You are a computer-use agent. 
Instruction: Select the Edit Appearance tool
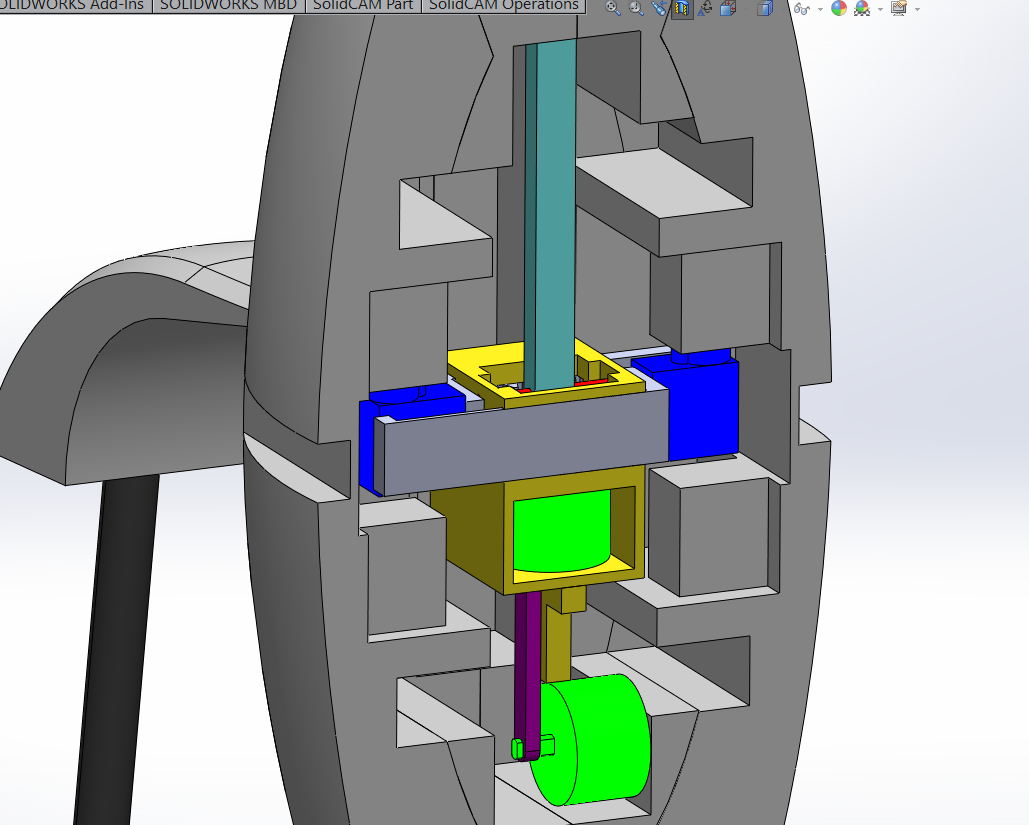838,9
